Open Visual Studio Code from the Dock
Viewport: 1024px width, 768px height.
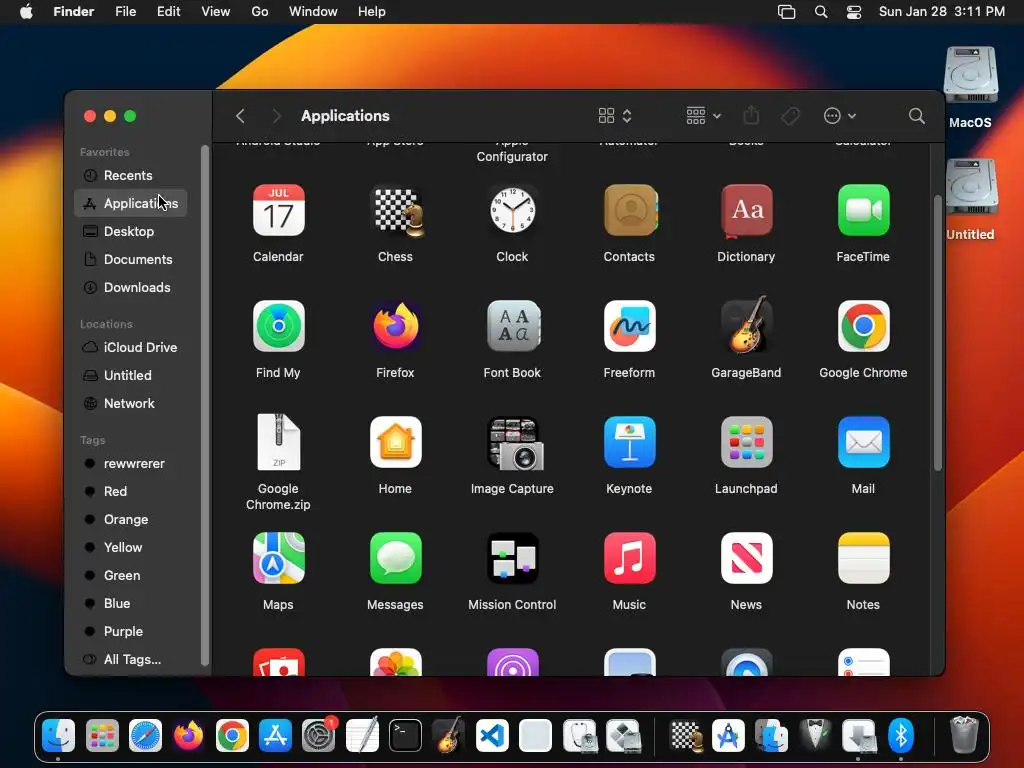click(492, 737)
